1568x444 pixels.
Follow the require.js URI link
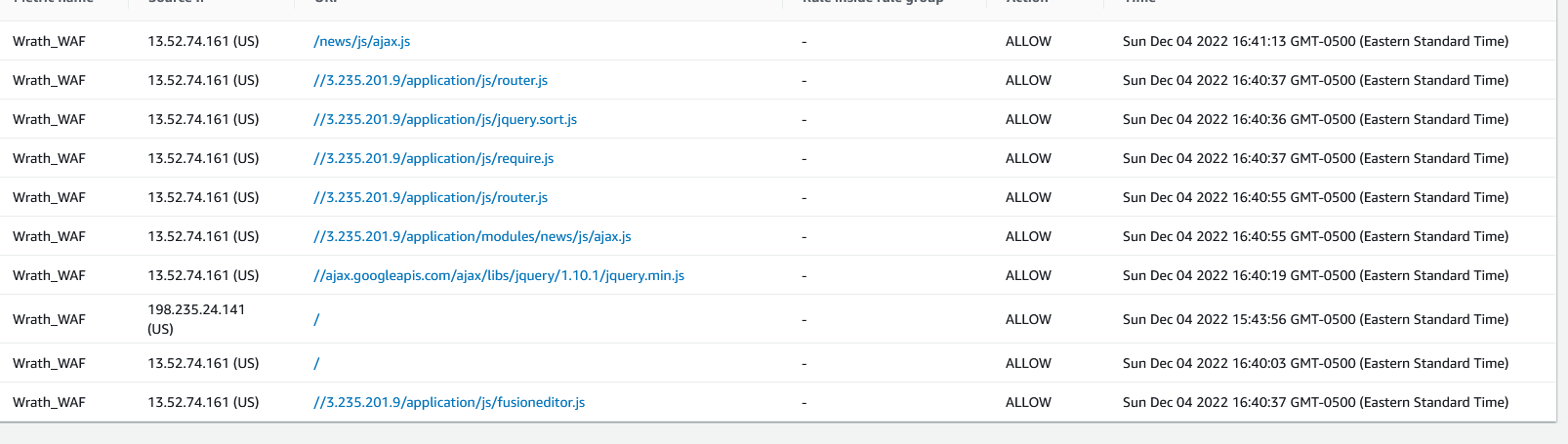[x=433, y=158]
